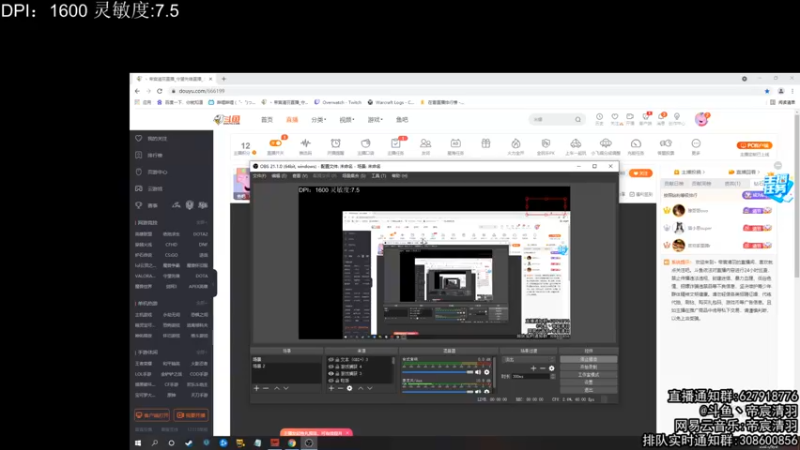The height and width of the screenshot is (450, 800).
Task: Open OBS 文件(F) menu
Action: [x=260, y=176]
